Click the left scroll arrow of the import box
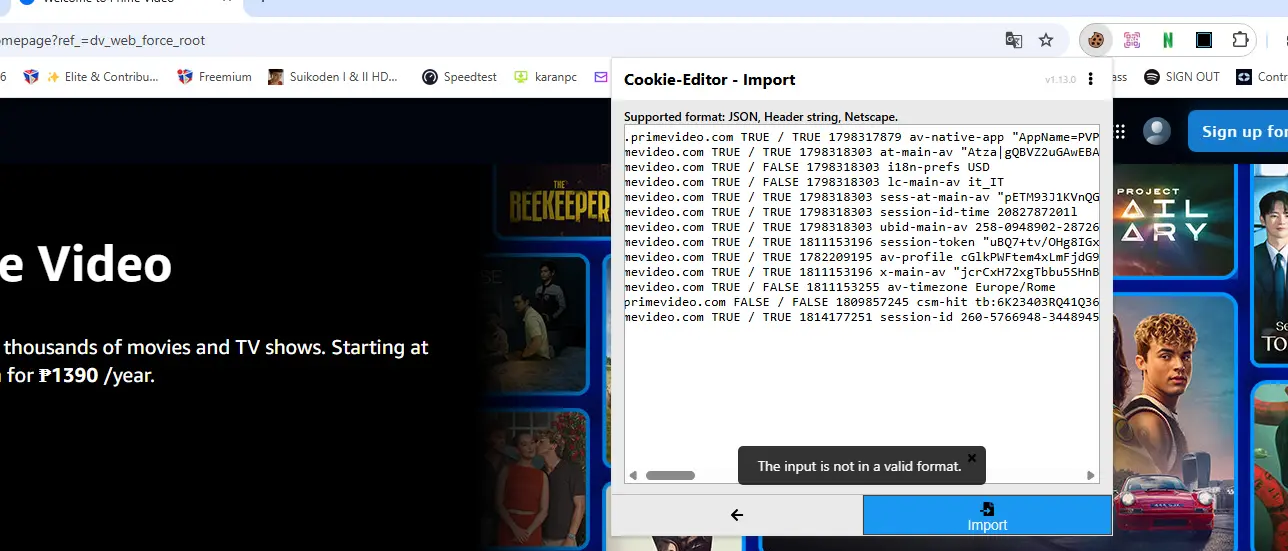The width and height of the screenshot is (1288, 551). click(633, 475)
